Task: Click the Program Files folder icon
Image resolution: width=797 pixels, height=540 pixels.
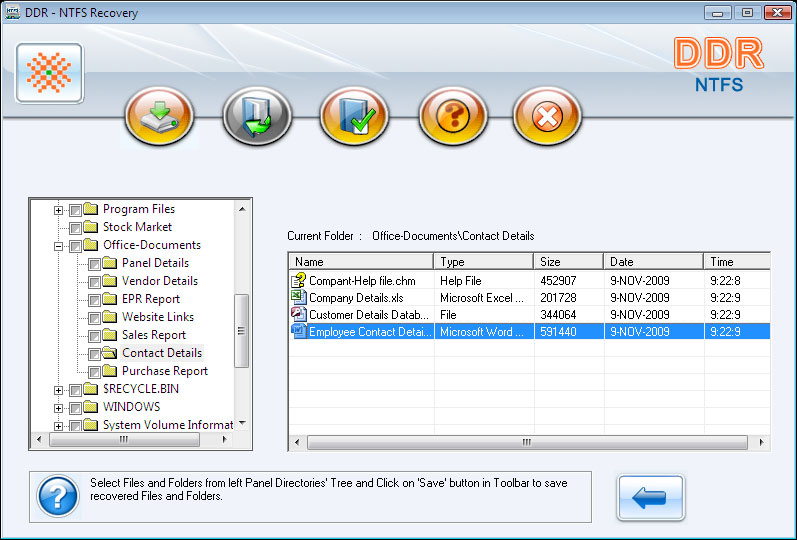Action: 91,208
